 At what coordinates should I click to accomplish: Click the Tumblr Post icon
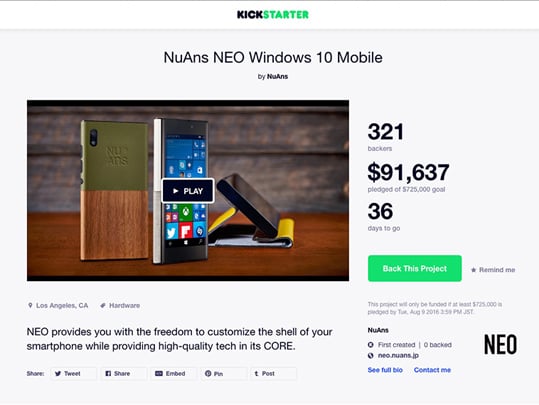tap(256, 373)
